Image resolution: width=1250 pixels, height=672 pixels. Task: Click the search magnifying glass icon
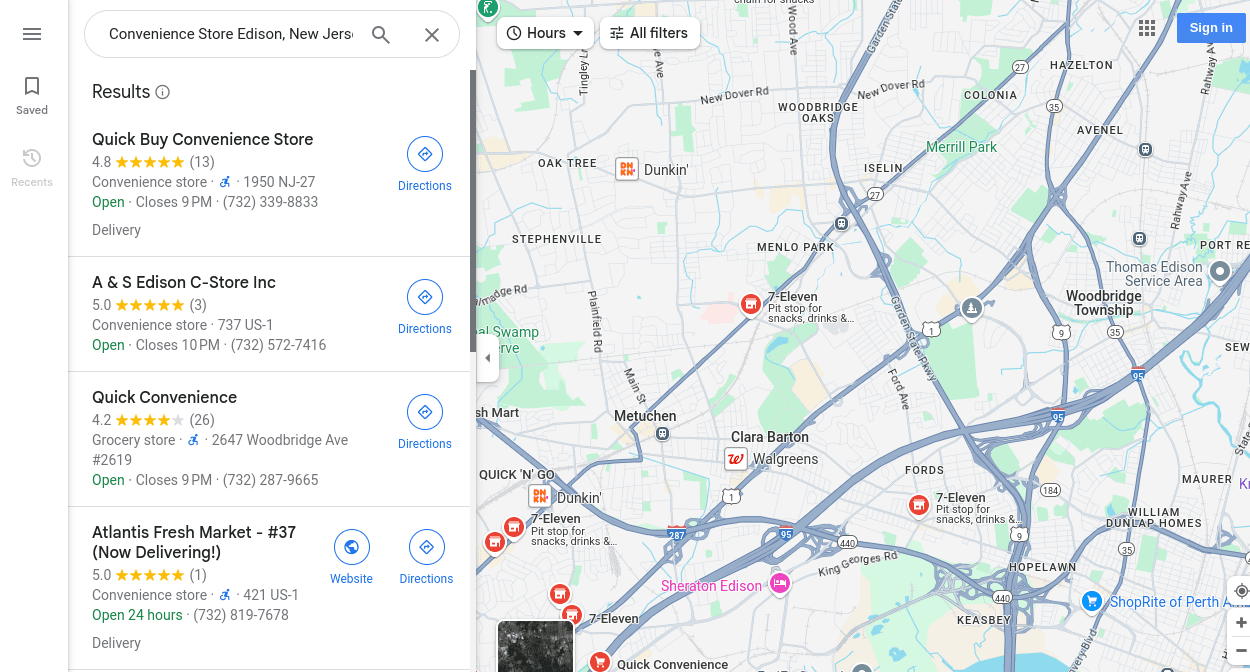click(x=380, y=34)
